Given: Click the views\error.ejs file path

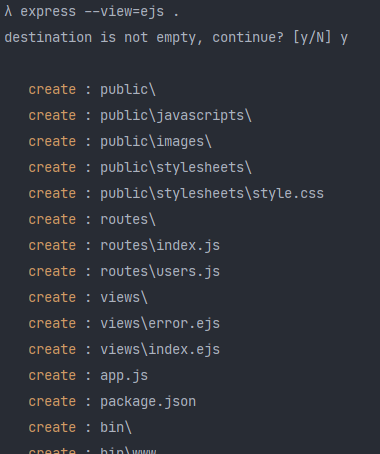Looking at the screenshot, I should 160,324.
